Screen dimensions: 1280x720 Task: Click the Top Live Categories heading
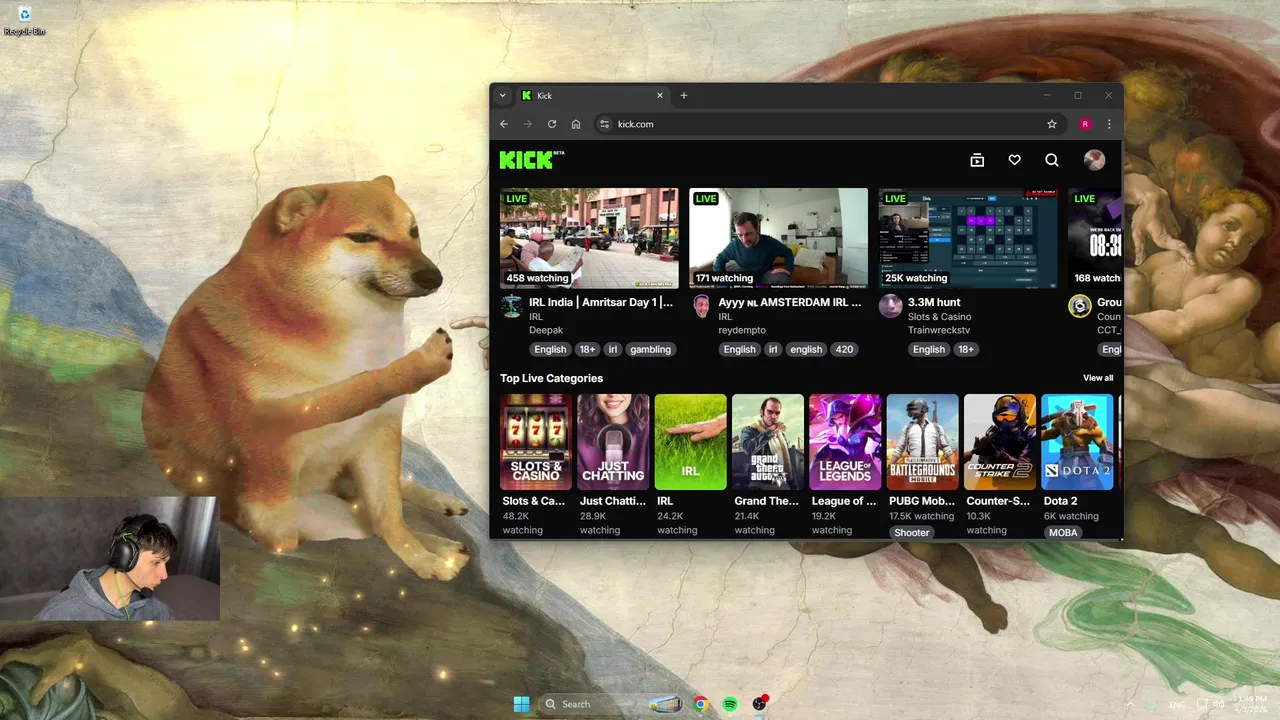point(551,378)
